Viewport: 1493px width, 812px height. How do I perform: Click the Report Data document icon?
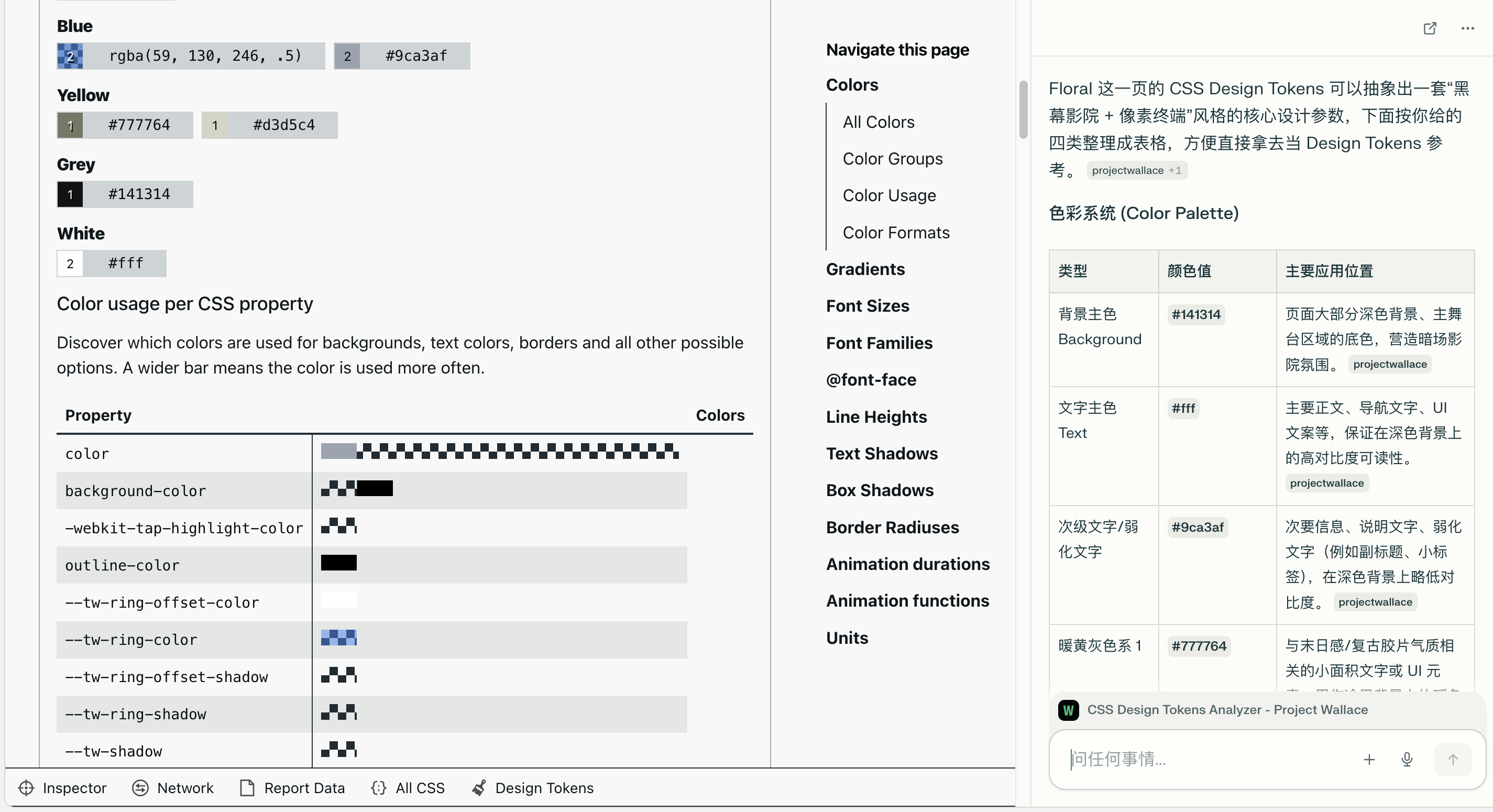tap(247, 788)
